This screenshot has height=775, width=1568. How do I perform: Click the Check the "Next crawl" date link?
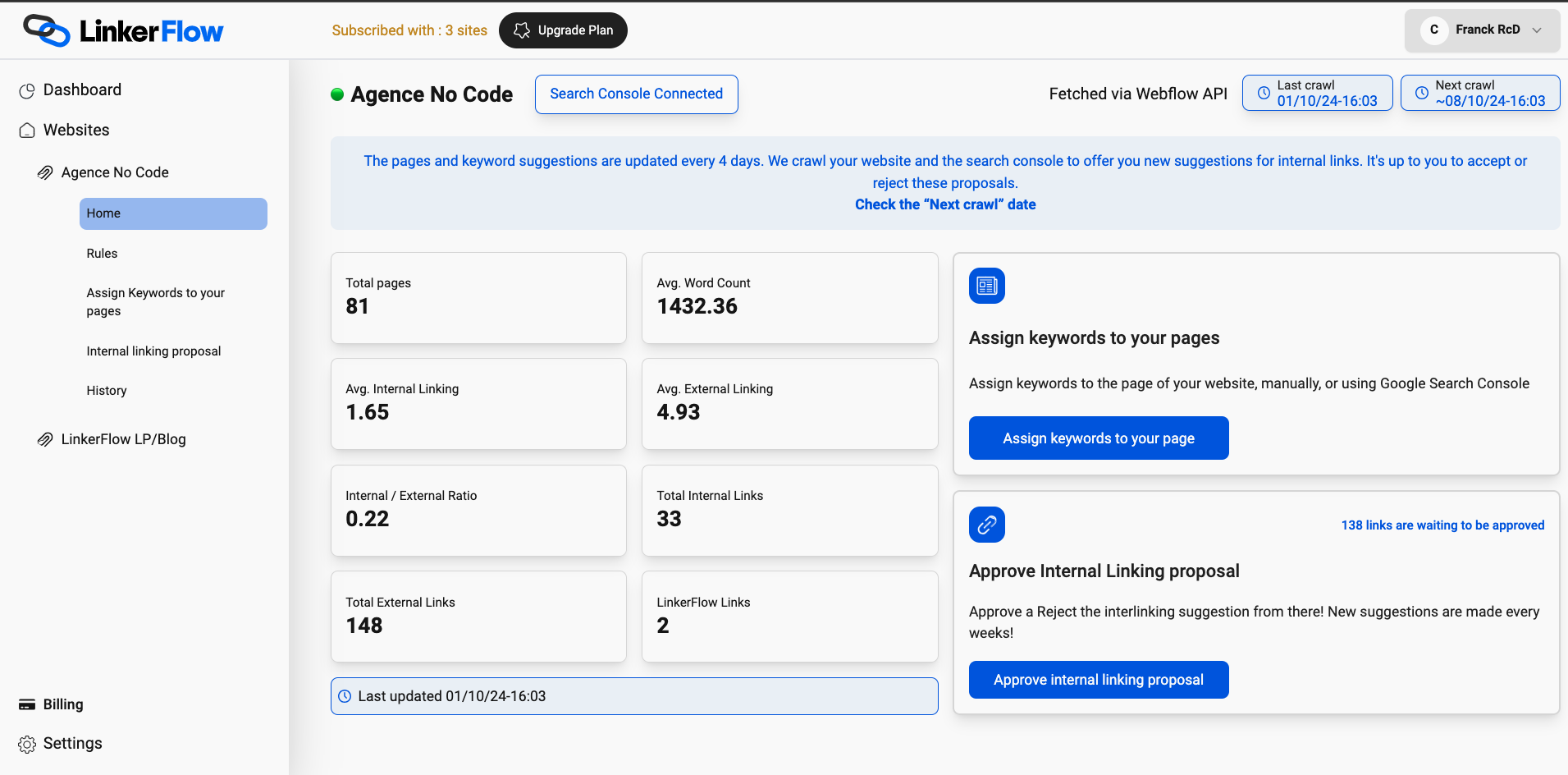(945, 204)
